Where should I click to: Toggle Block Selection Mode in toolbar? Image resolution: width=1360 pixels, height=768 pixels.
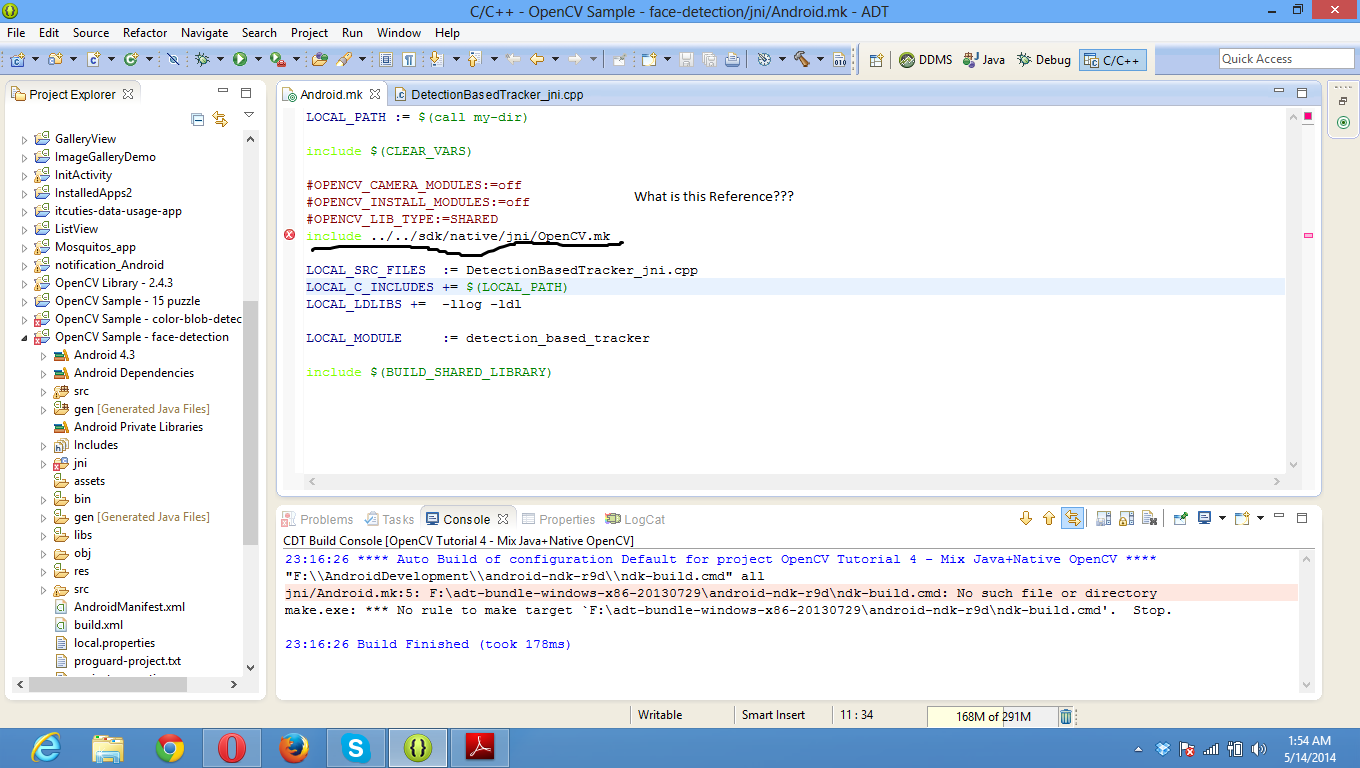(x=385, y=59)
